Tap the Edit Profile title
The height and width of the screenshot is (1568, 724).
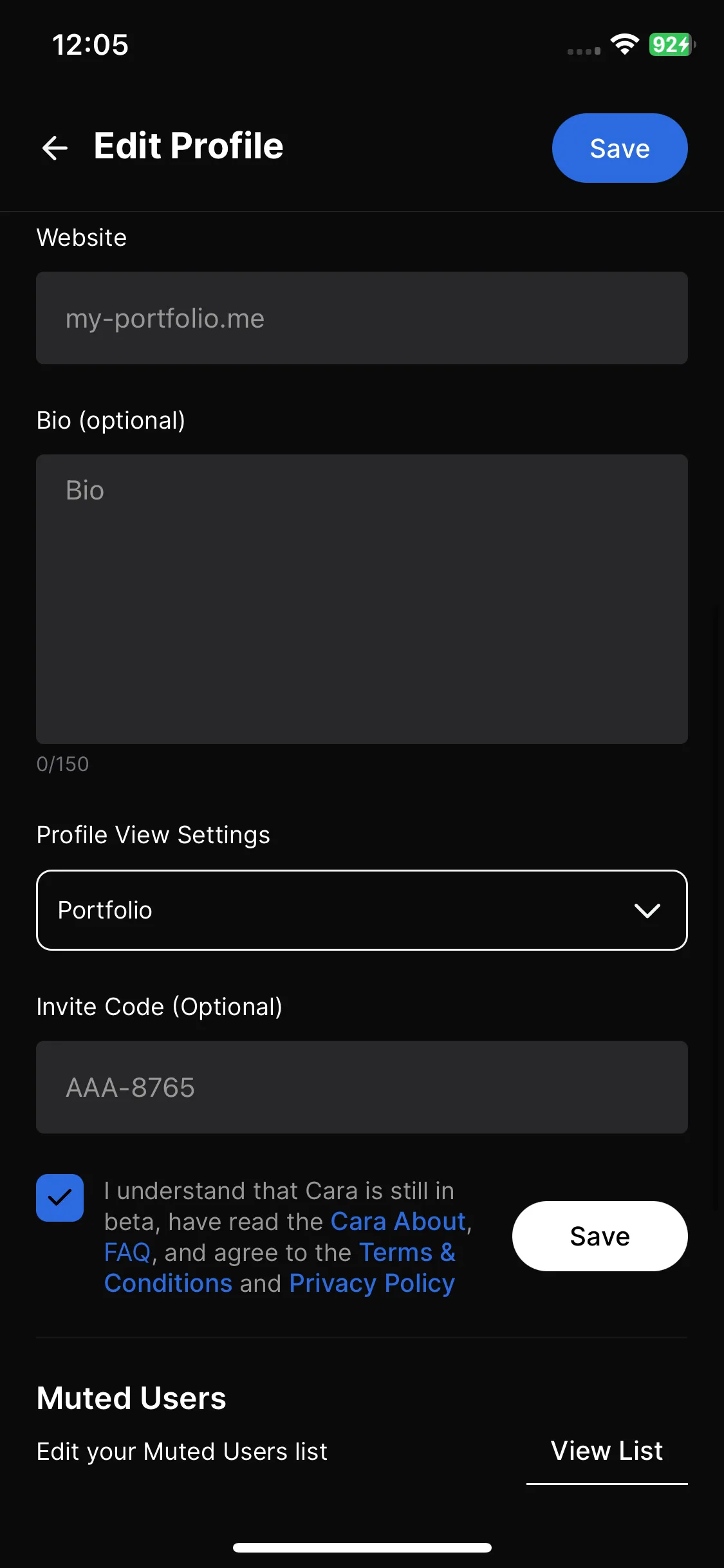click(189, 145)
